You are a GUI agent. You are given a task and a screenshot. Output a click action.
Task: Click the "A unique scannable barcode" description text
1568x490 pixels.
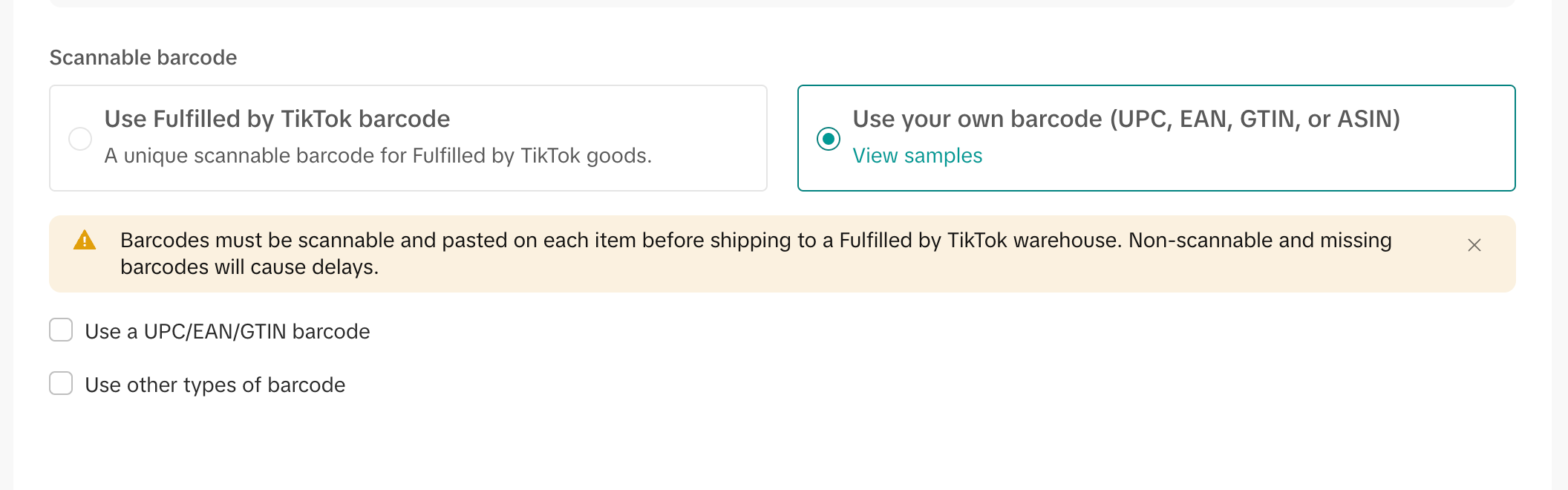[x=378, y=156]
